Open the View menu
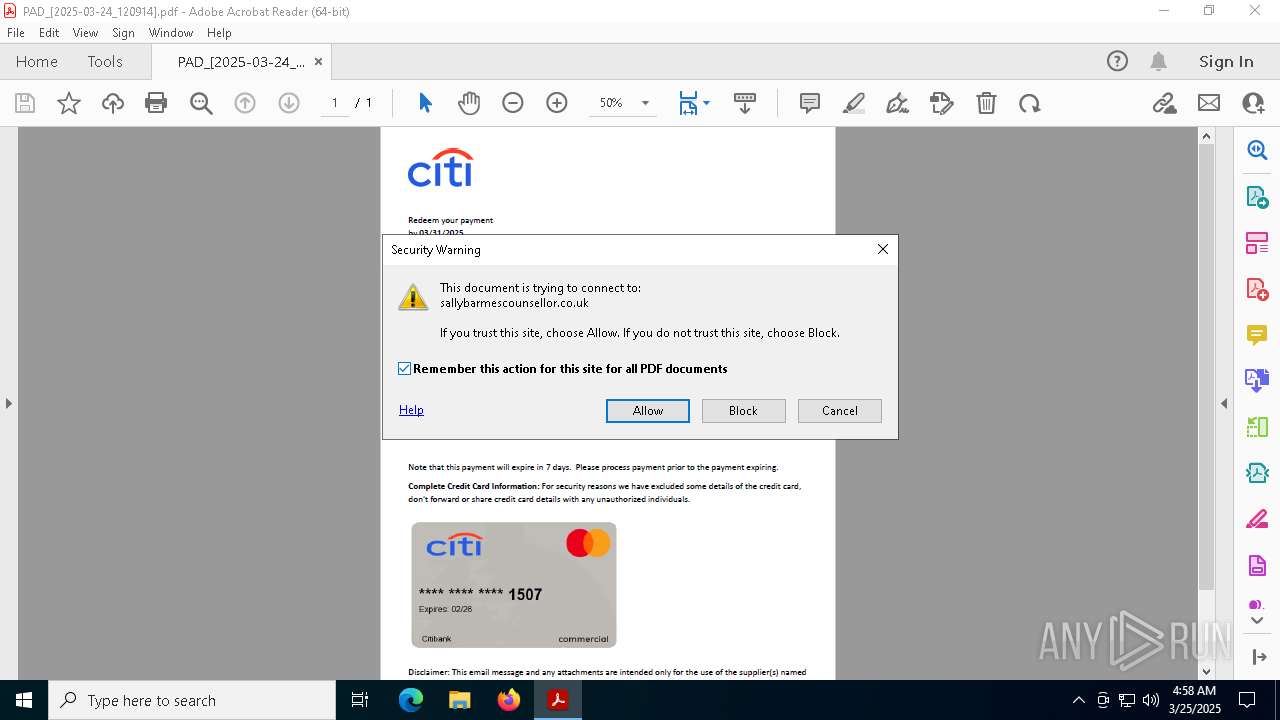The image size is (1280, 720). click(85, 33)
